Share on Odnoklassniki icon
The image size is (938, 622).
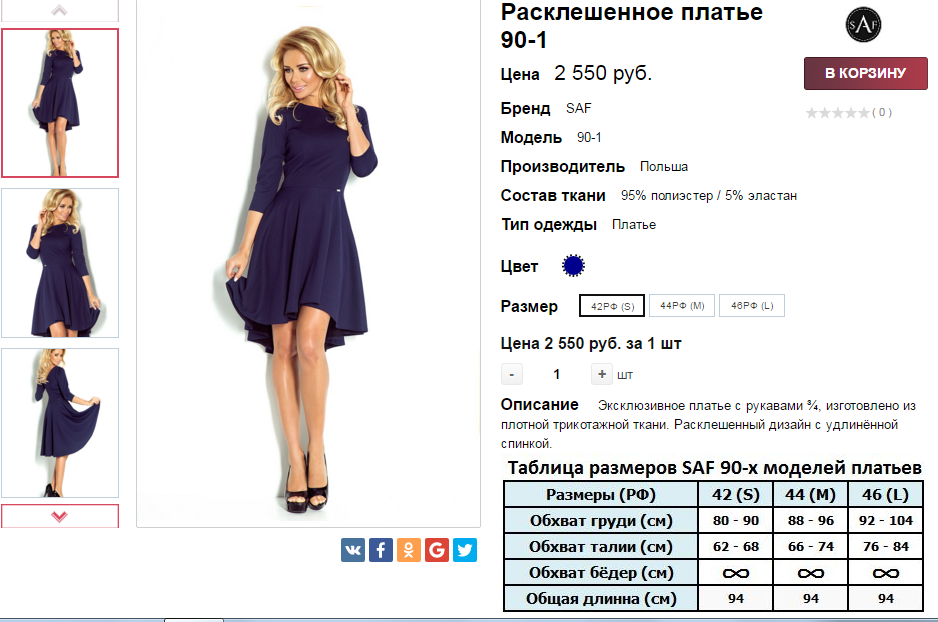point(409,550)
